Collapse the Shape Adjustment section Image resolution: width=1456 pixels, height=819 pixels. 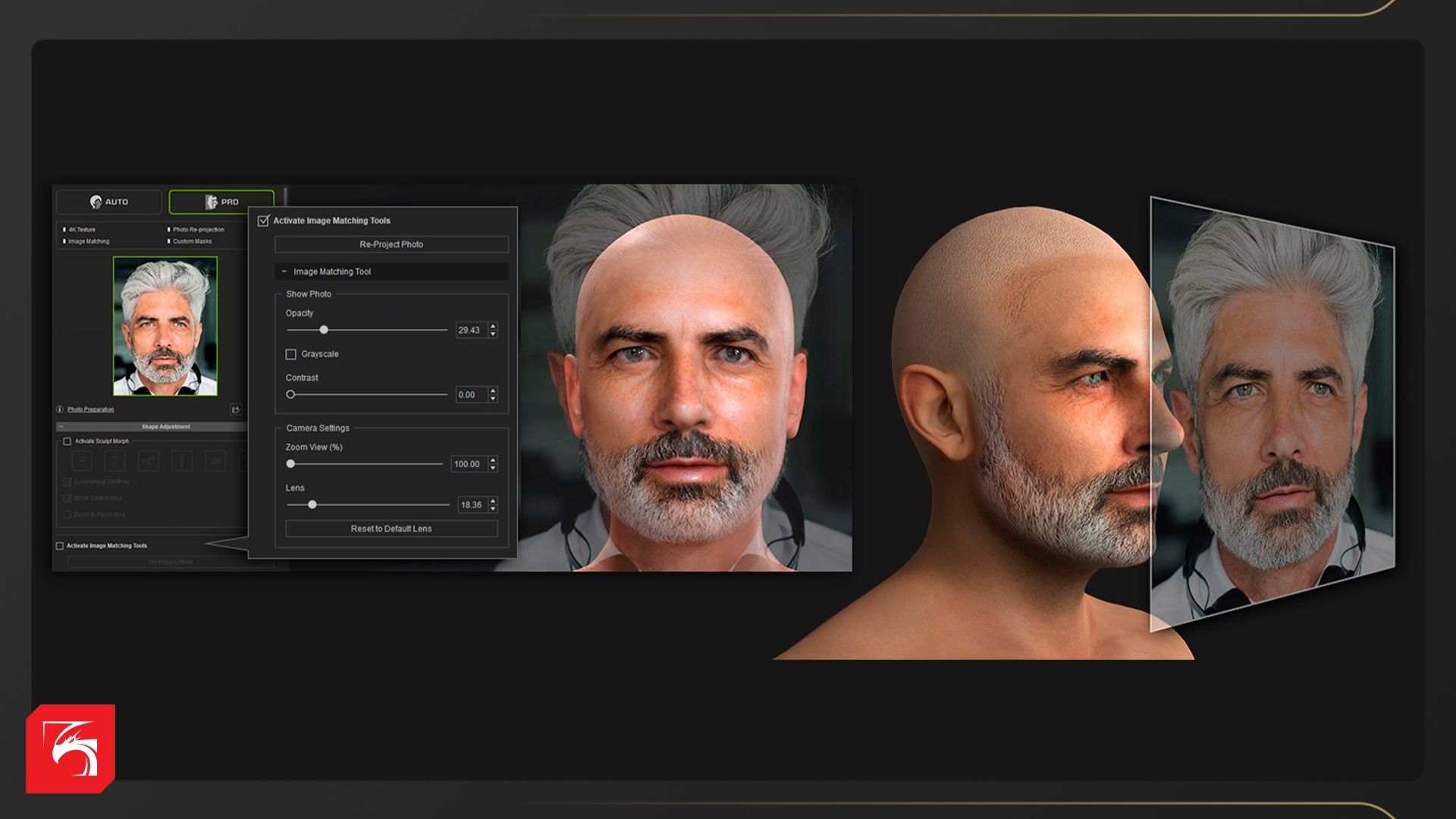61,427
